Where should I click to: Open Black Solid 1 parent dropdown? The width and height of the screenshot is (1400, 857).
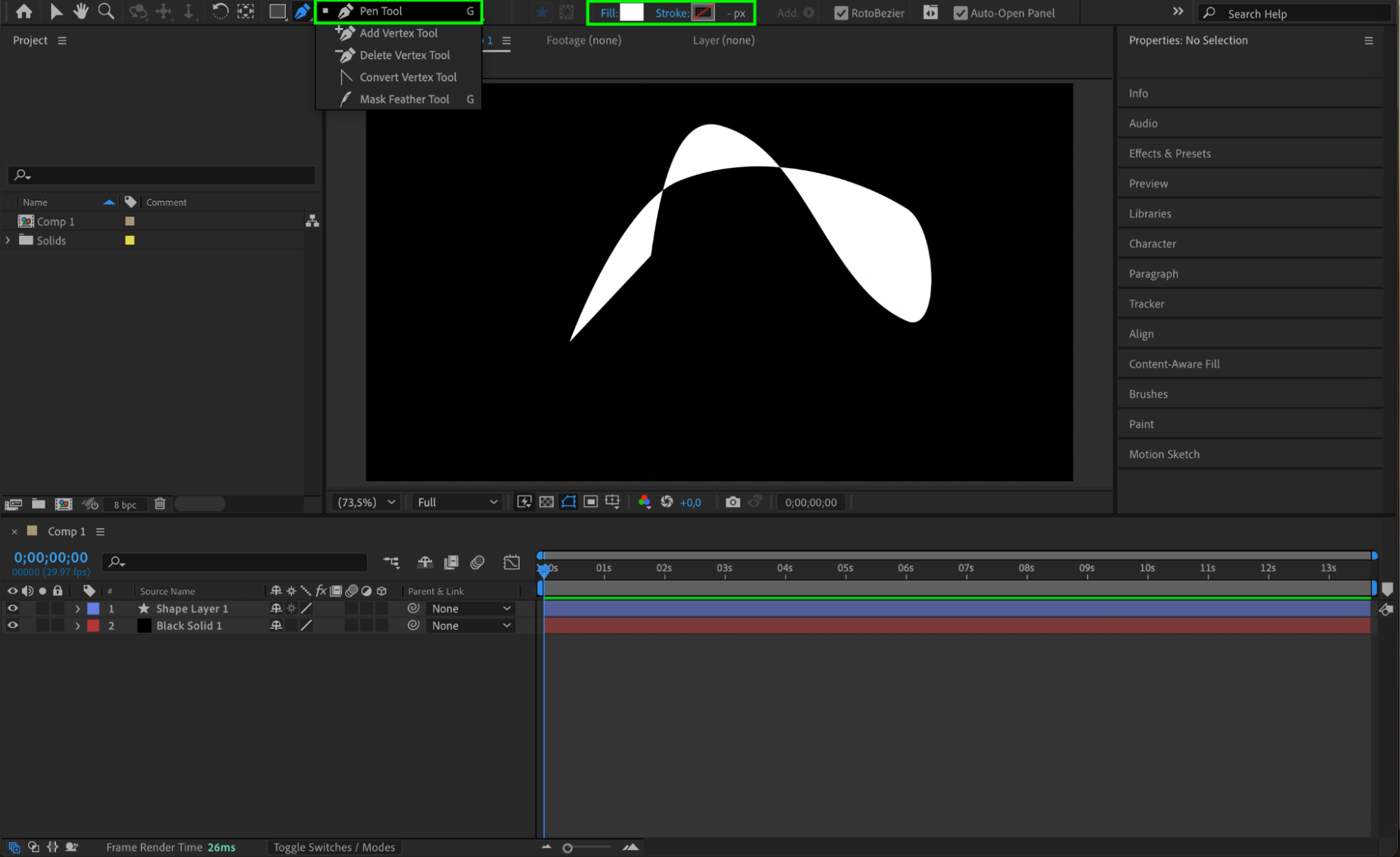coord(471,626)
